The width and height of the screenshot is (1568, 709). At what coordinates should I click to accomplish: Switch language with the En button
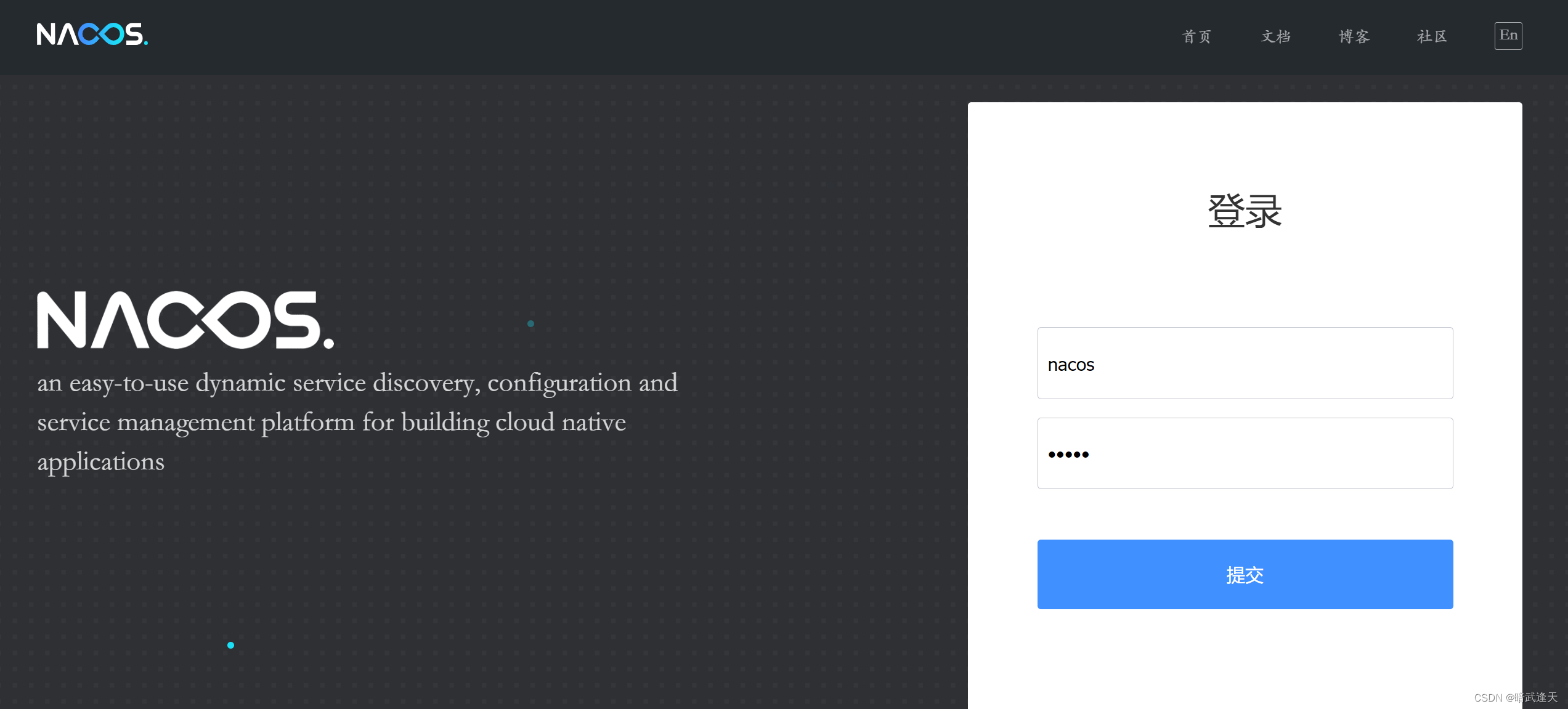[x=1508, y=36]
